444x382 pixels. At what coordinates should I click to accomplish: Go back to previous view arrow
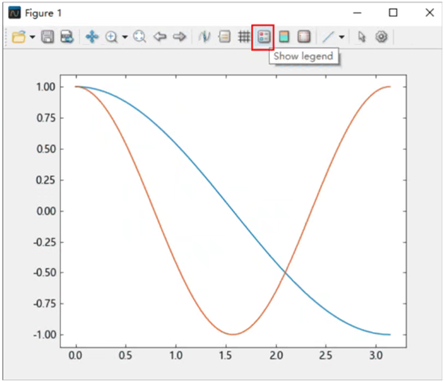point(160,37)
